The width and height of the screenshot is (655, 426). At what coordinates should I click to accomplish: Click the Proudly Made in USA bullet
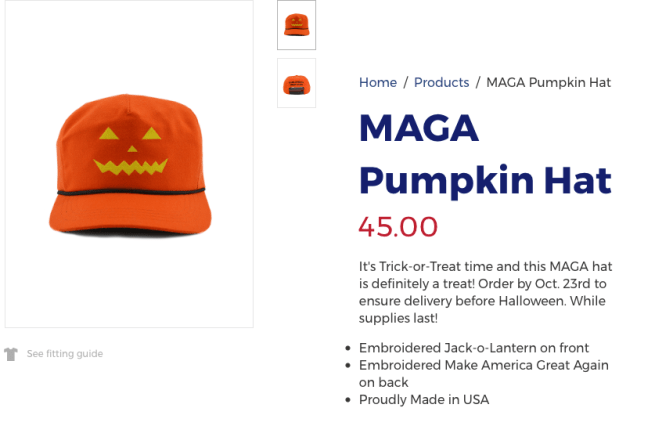coord(424,400)
